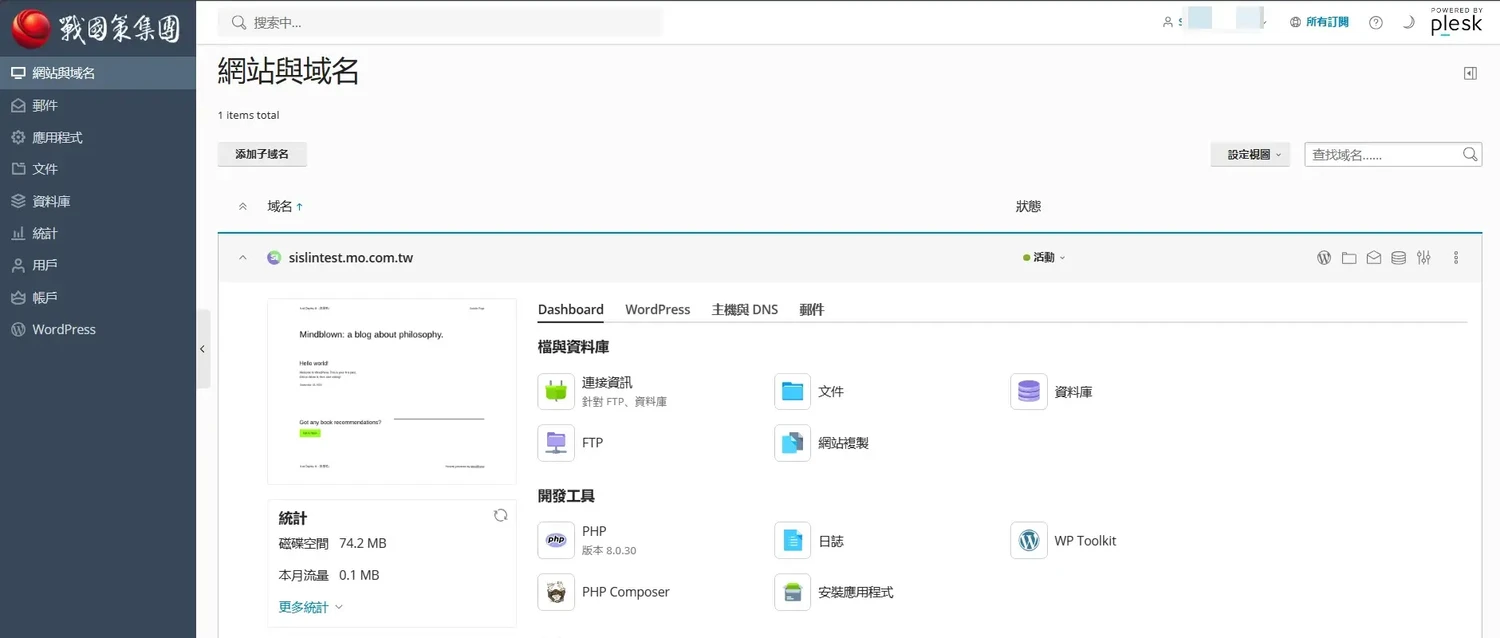The width and height of the screenshot is (1500, 638).
Task: Open the three-dot menu for sislintest.mo.com.tw
Action: [1456, 257]
